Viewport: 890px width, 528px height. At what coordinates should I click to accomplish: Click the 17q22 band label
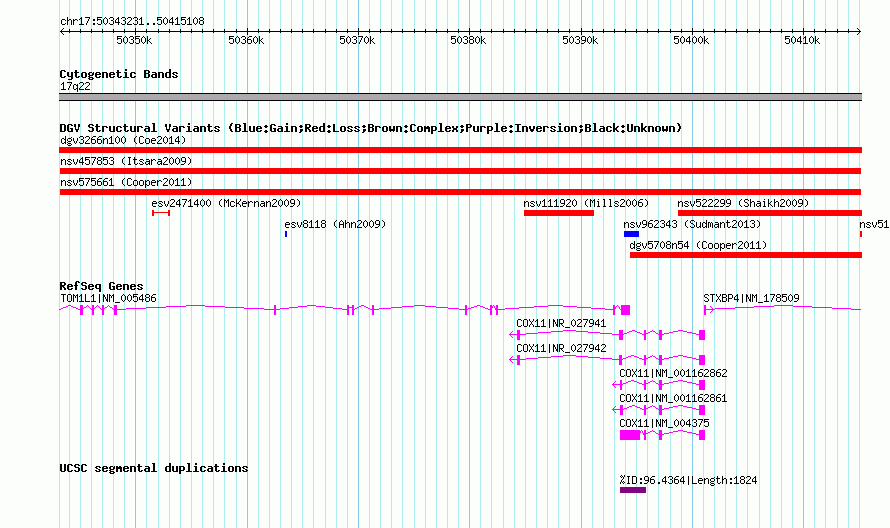pyautogui.click(x=75, y=86)
